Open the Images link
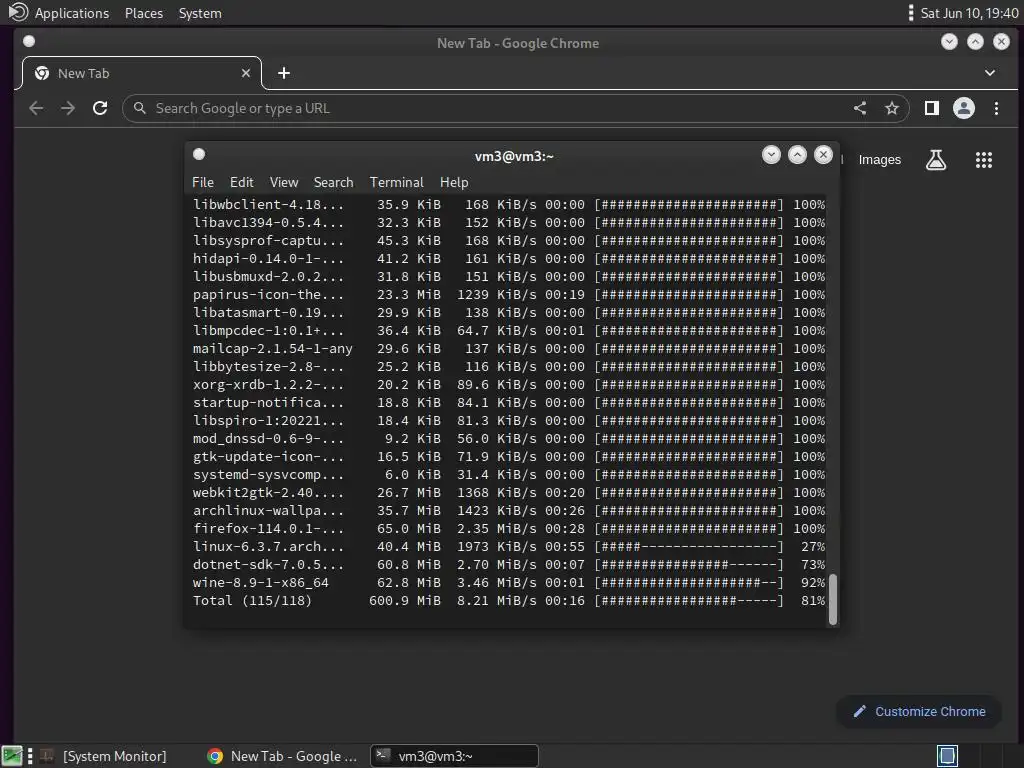Viewport: 1024px width, 768px height. click(880, 160)
